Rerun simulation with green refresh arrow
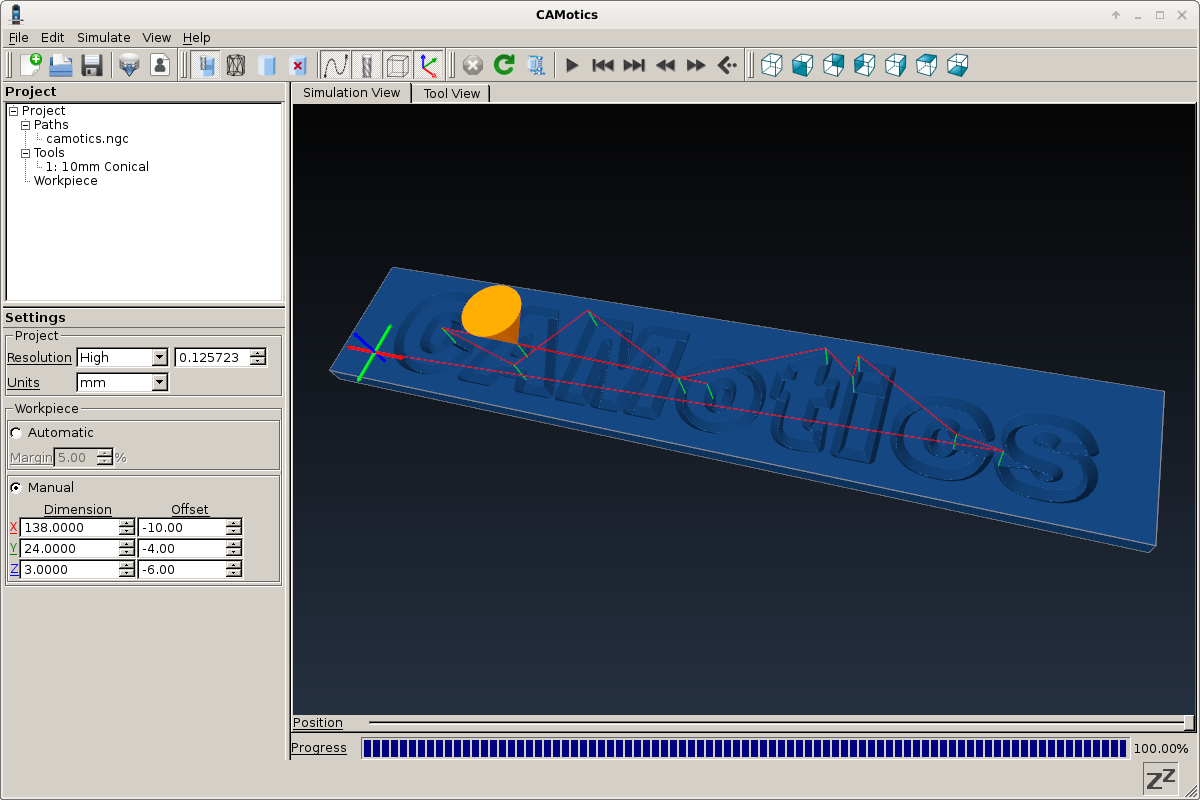This screenshot has width=1200, height=800. point(504,65)
